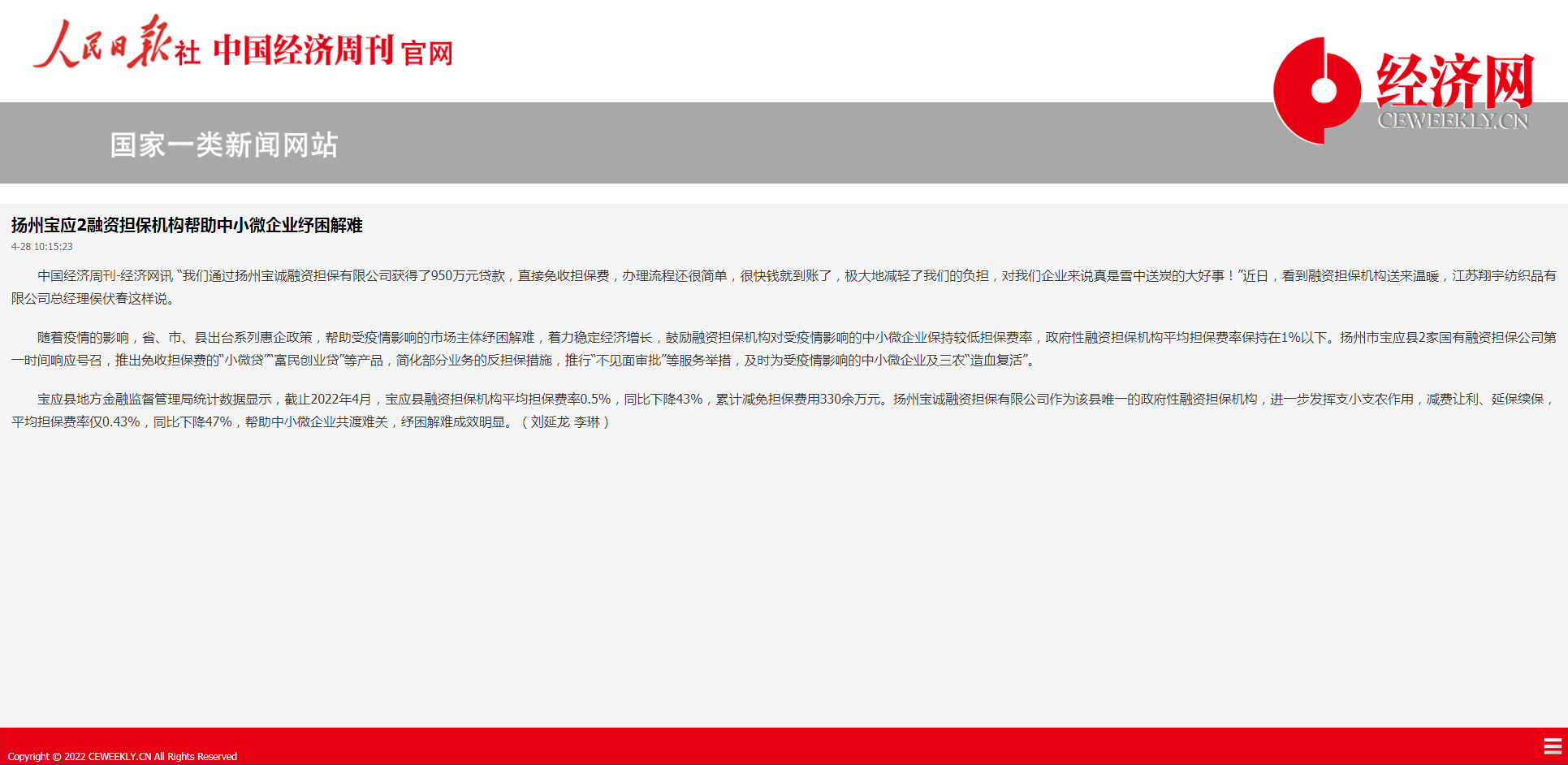This screenshot has width=1568, height=765.
Task: Click the 人民日报社 calligraphy logo
Action: tap(115, 44)
